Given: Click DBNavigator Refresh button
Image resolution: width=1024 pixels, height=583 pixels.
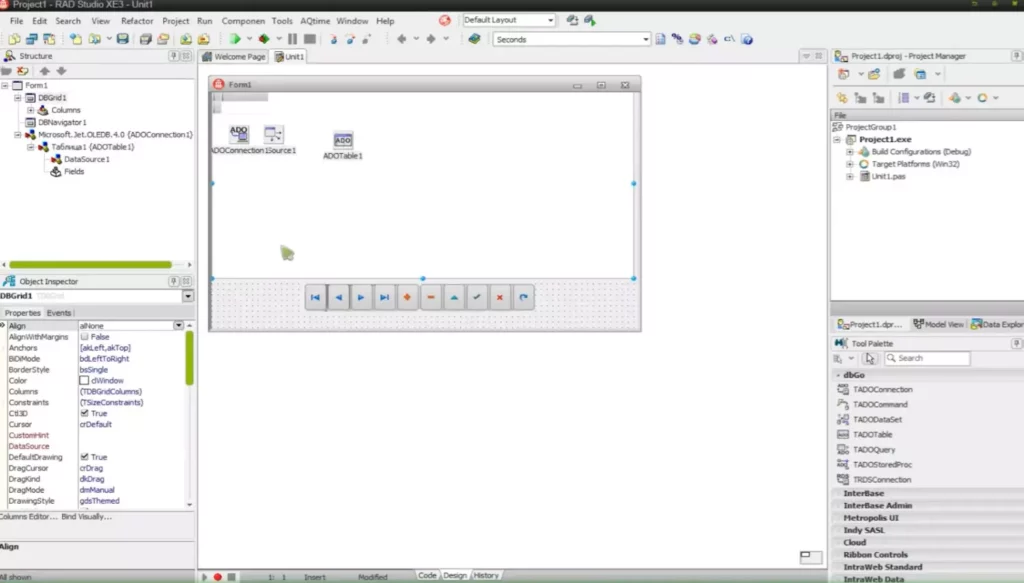Looking at the screenshot, I should pyautogui.click(x=523, y=297).
